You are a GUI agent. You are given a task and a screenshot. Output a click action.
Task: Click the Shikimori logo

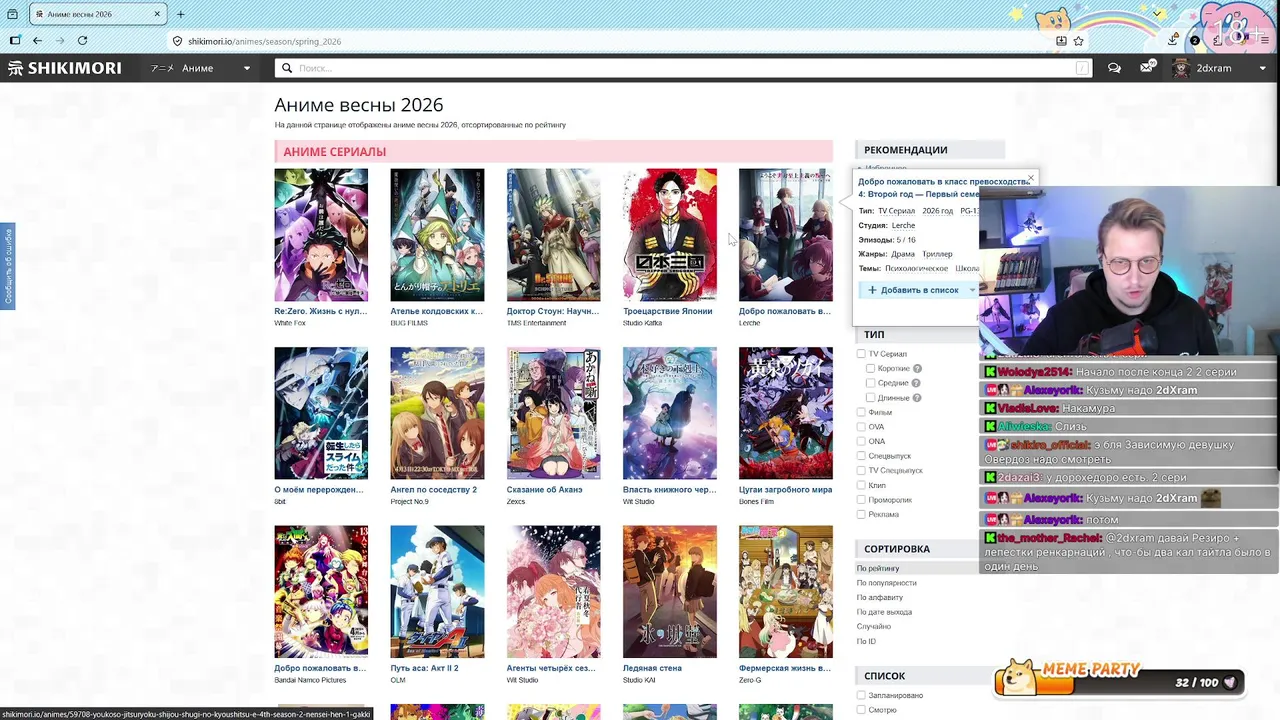click(64, 68)
